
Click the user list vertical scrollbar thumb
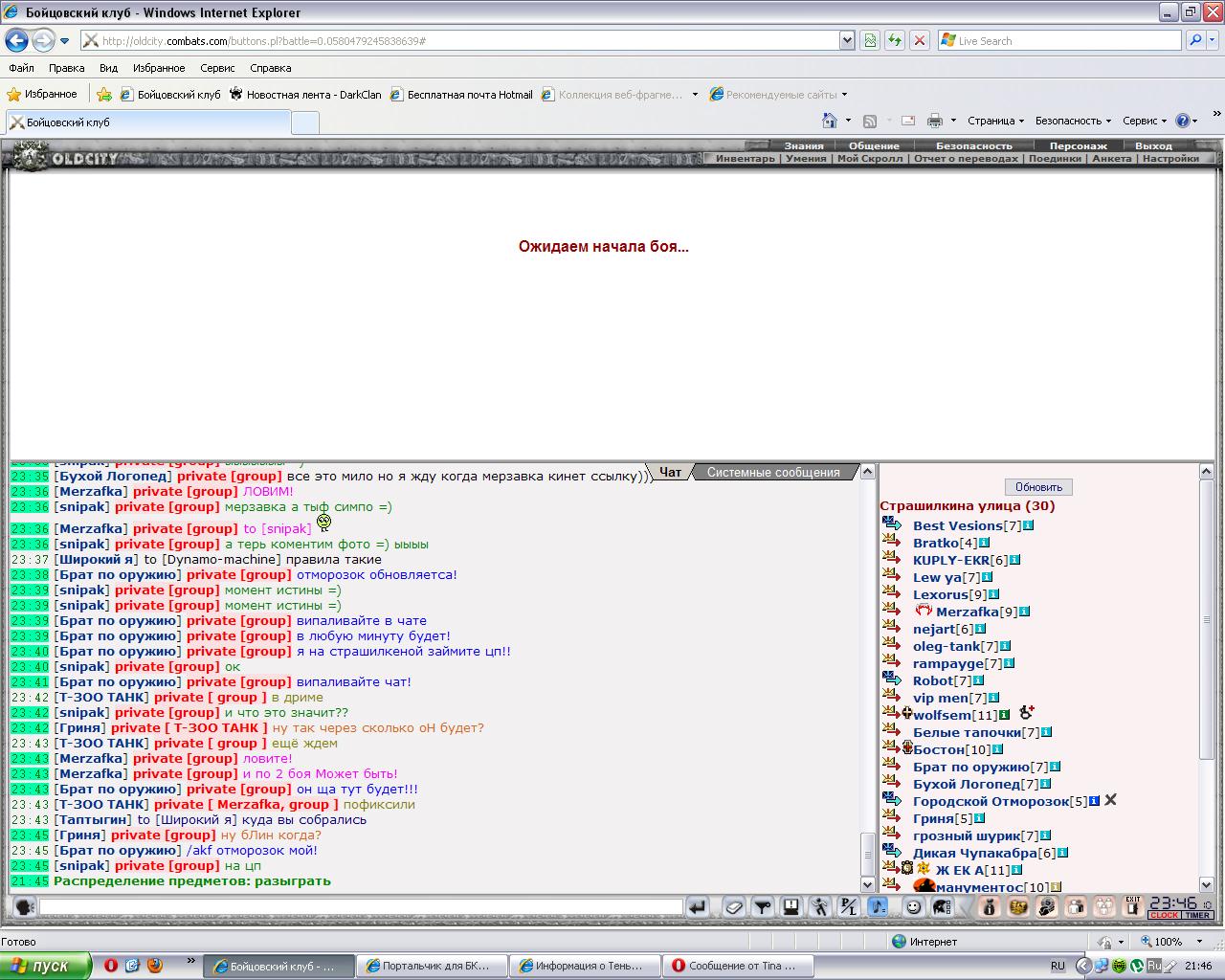pos(1207,620)
